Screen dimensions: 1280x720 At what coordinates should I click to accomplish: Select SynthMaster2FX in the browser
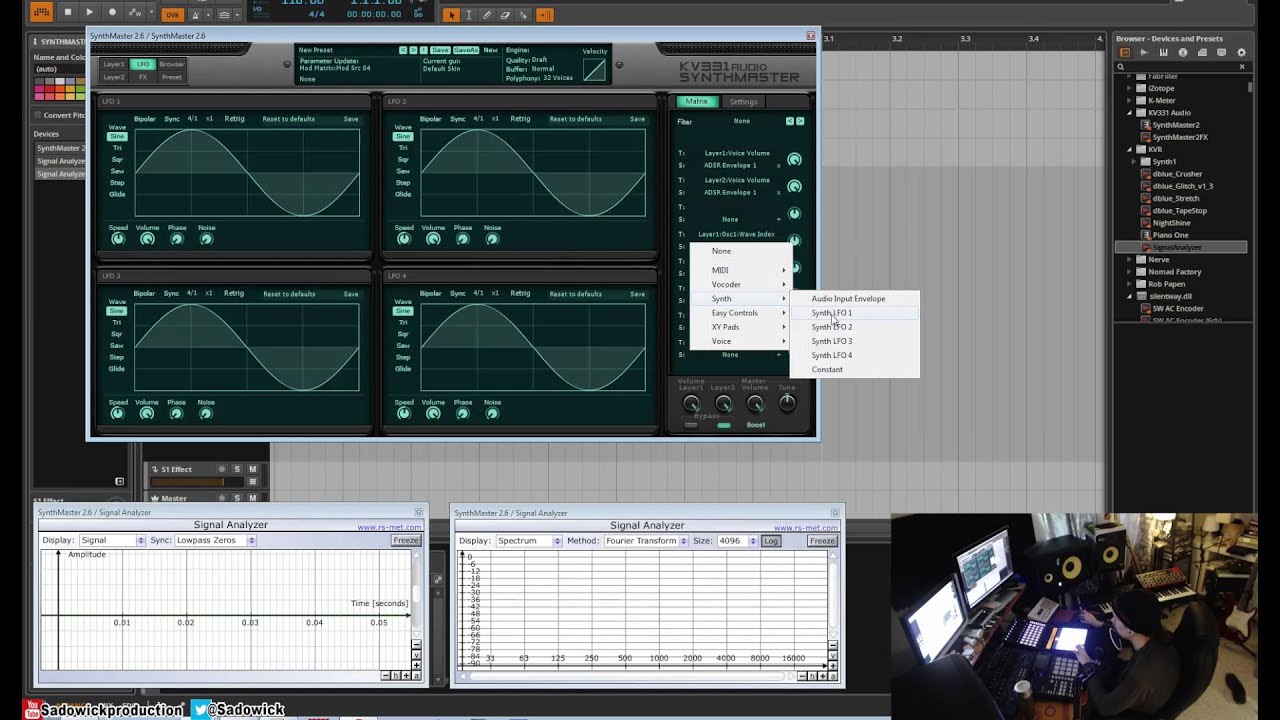1179,137
